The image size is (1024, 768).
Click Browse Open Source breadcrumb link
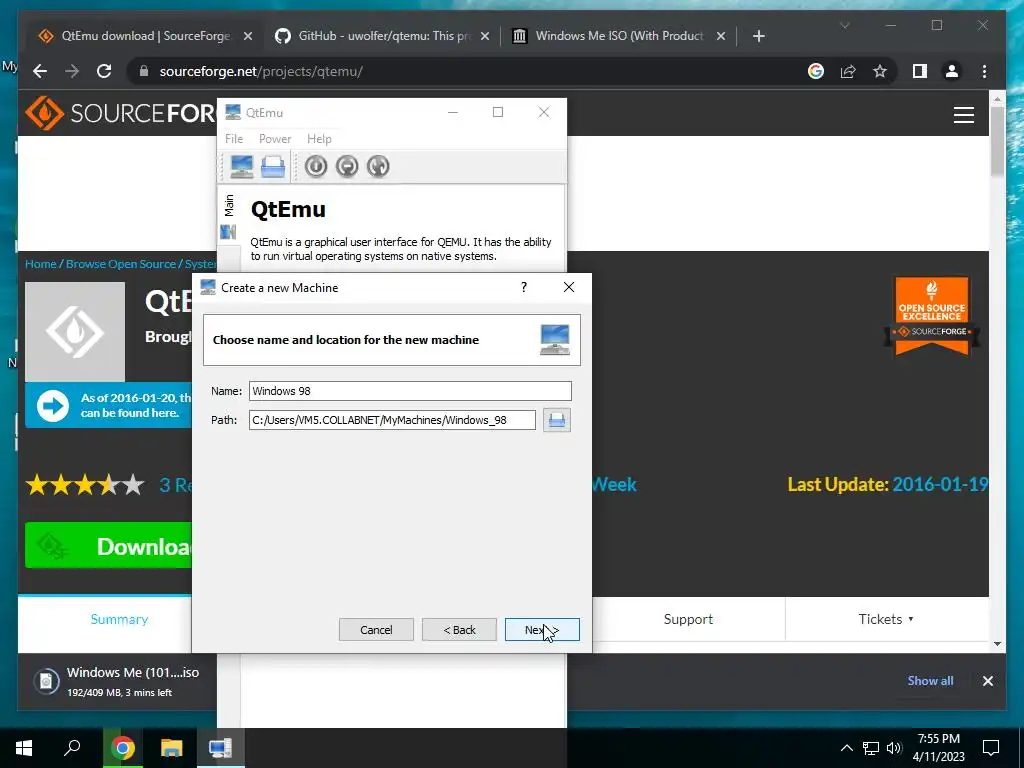click(x=121, y=264)
